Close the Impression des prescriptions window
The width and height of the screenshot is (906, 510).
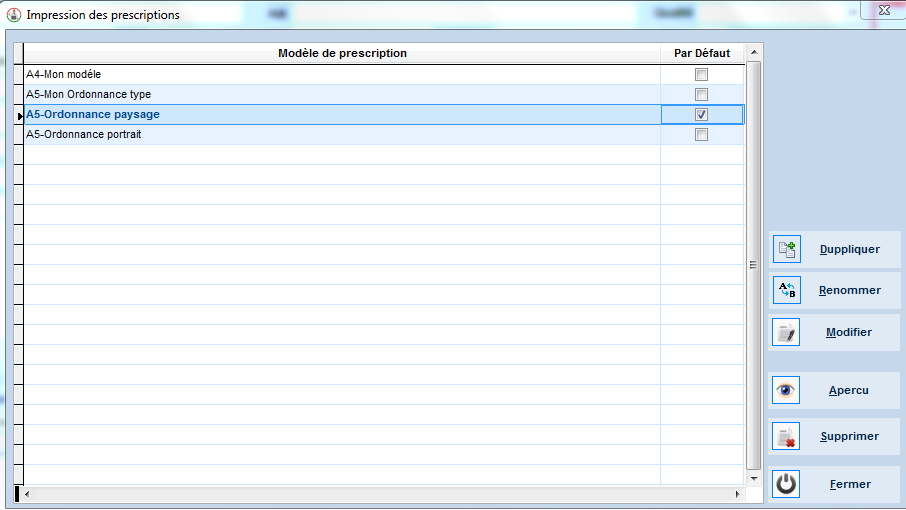pos(883,10)
